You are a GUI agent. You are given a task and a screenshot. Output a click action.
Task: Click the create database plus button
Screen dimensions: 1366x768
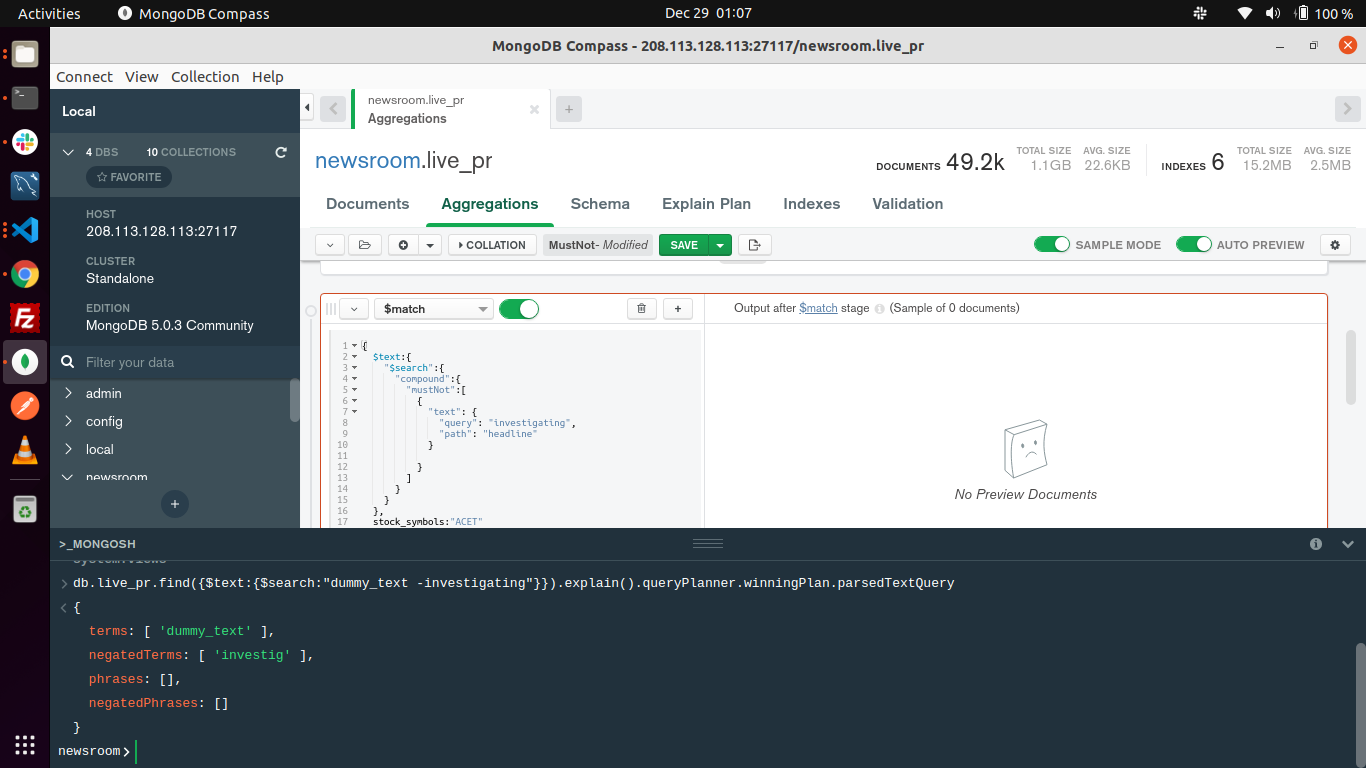tap(175, 504)
